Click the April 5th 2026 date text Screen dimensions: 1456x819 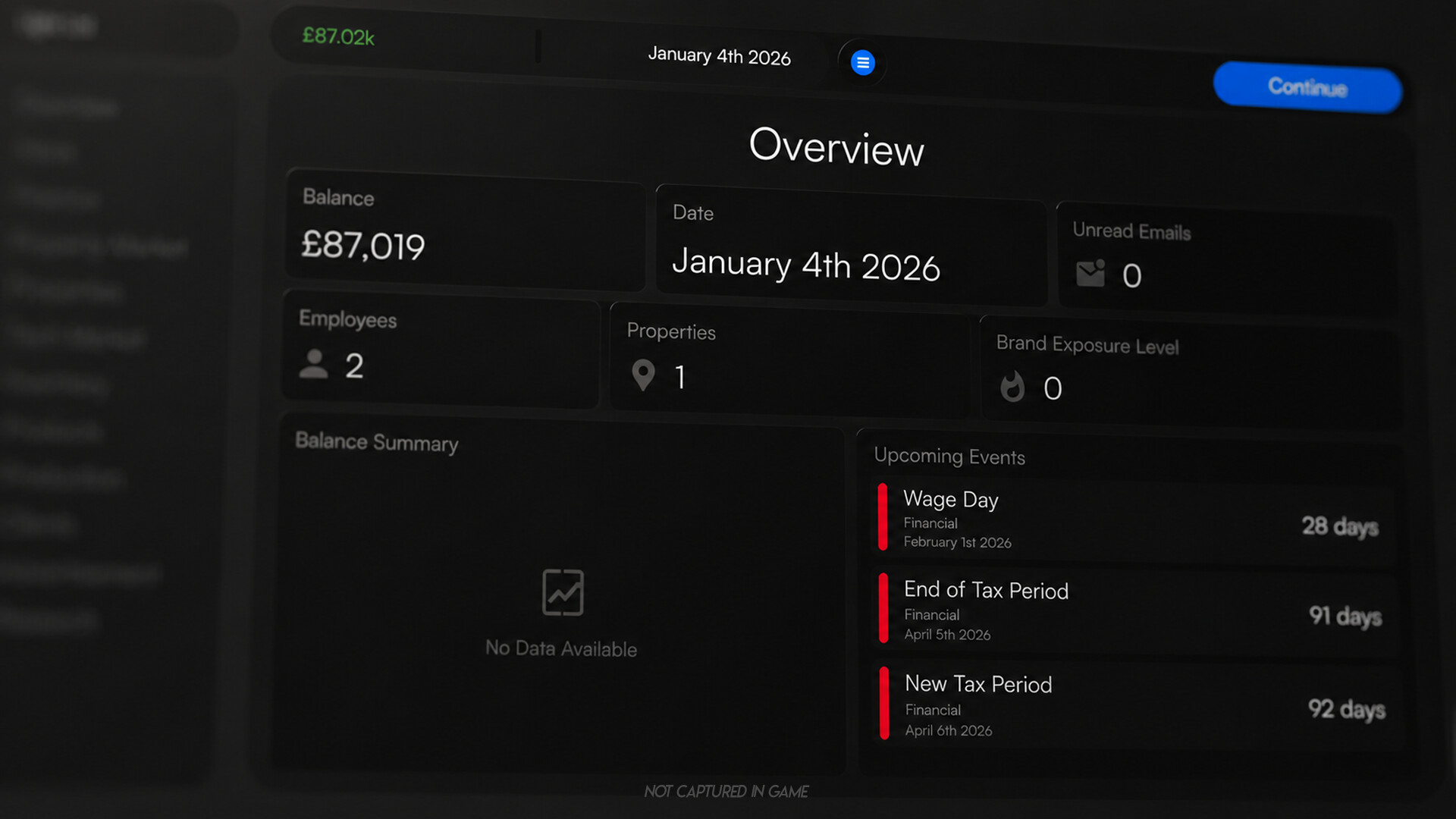947,635
